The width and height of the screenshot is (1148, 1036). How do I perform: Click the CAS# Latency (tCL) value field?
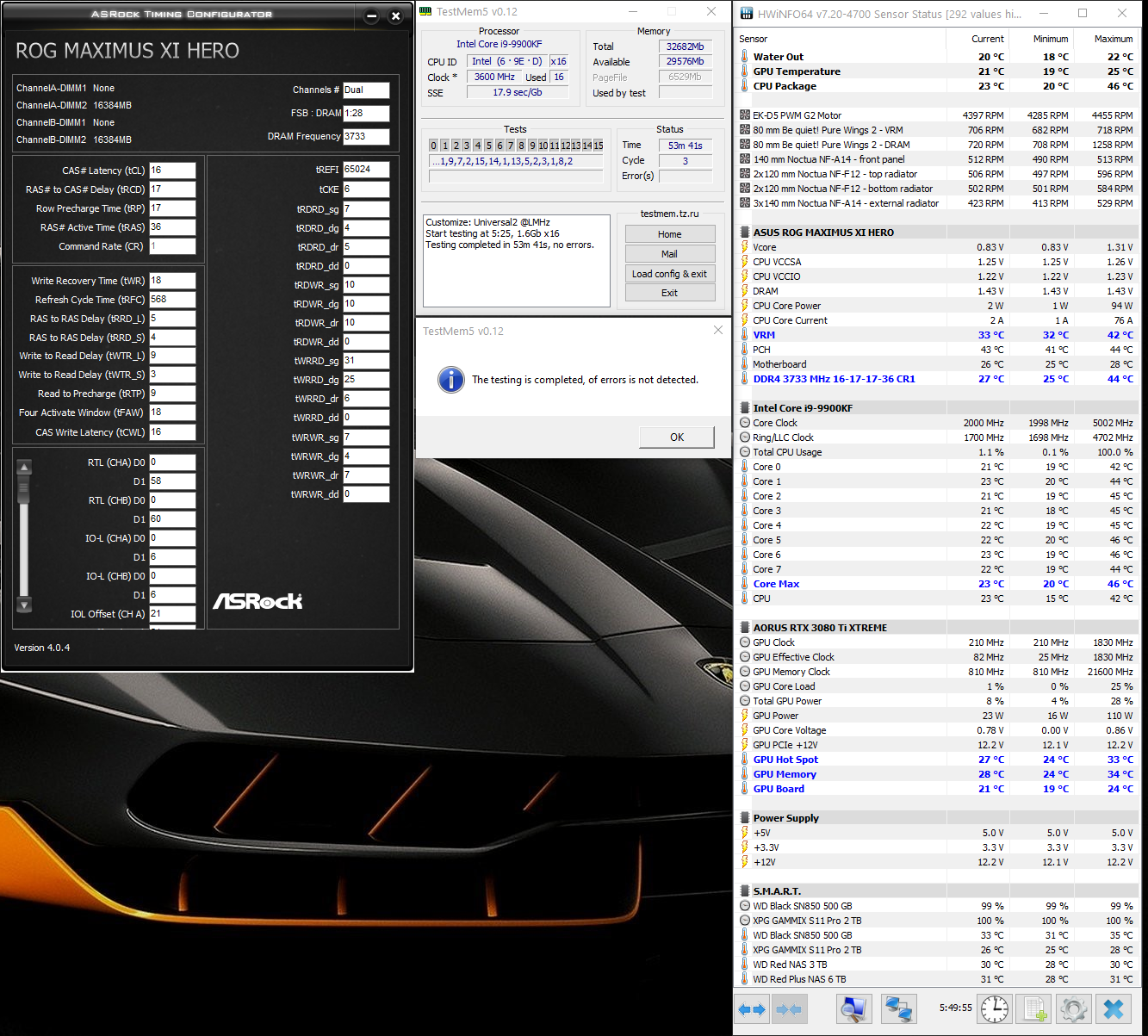pyautogui.click(x=172, y=171)
